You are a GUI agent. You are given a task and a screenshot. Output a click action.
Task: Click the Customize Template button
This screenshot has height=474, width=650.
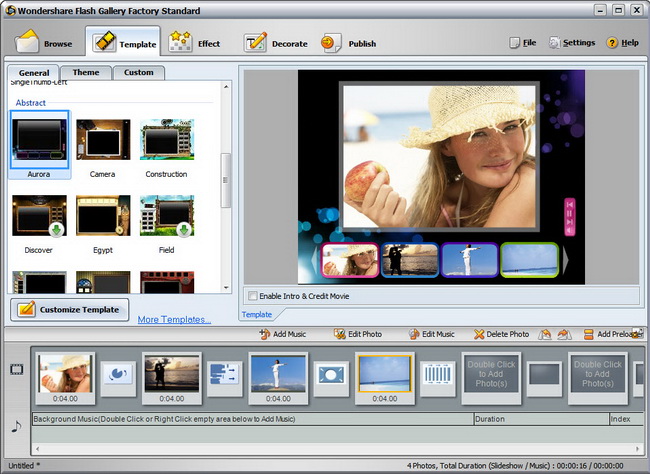[x=70, y=309]
